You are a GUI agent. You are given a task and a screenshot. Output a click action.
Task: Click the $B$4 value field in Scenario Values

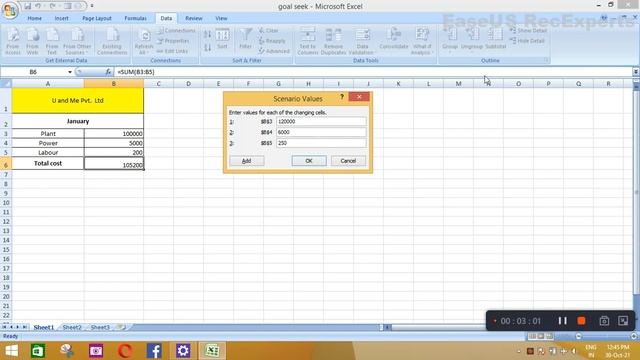321,132
